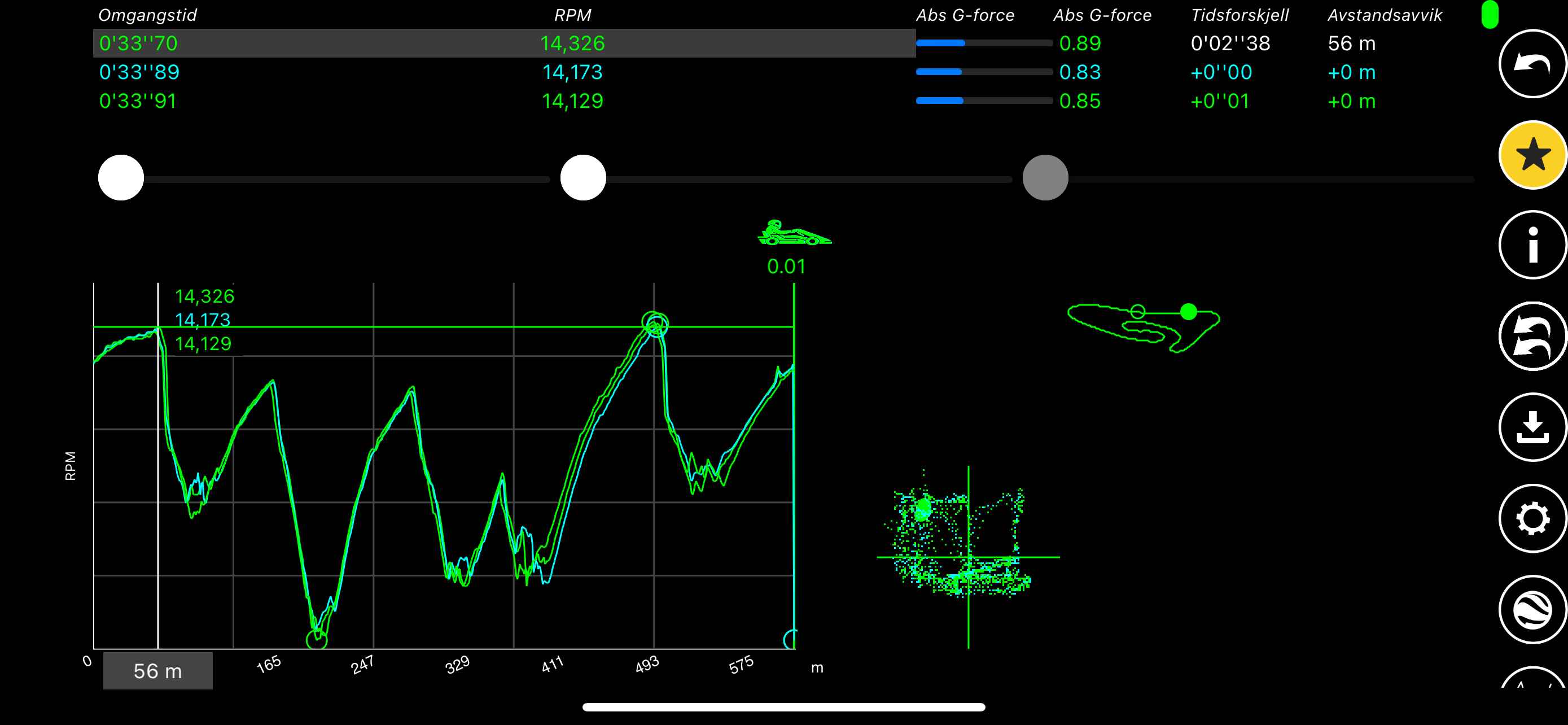Tap the G-force scatter plot
The image size is (1568, 725).
tap(968, 557)
